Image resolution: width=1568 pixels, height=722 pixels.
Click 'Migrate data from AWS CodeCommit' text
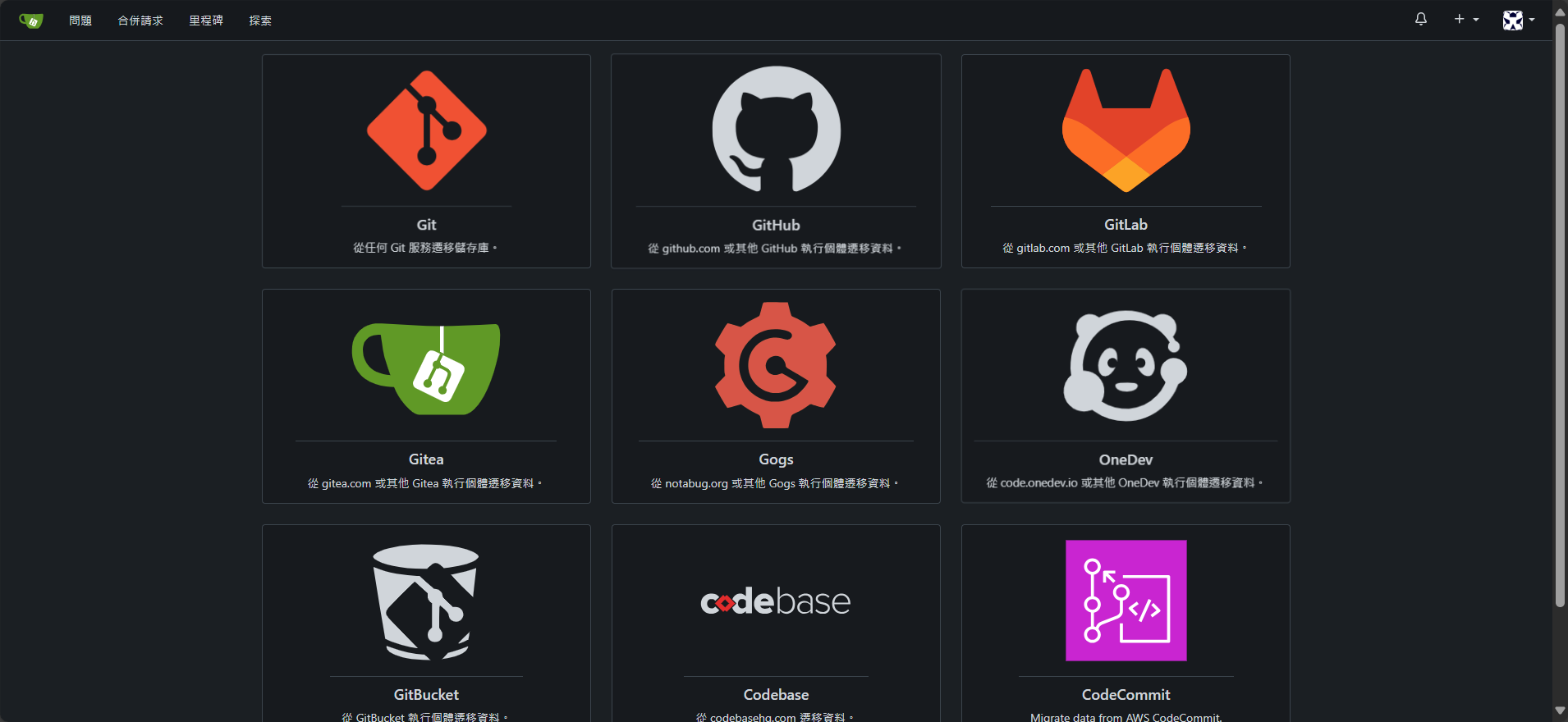[x=1126, y=718]
